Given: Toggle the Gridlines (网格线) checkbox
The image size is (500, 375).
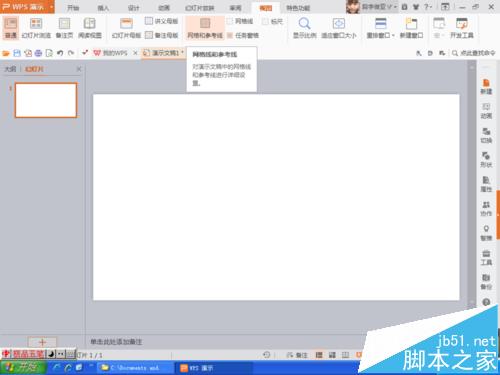Looking at the screenshot, I should (x=230, y=21).
